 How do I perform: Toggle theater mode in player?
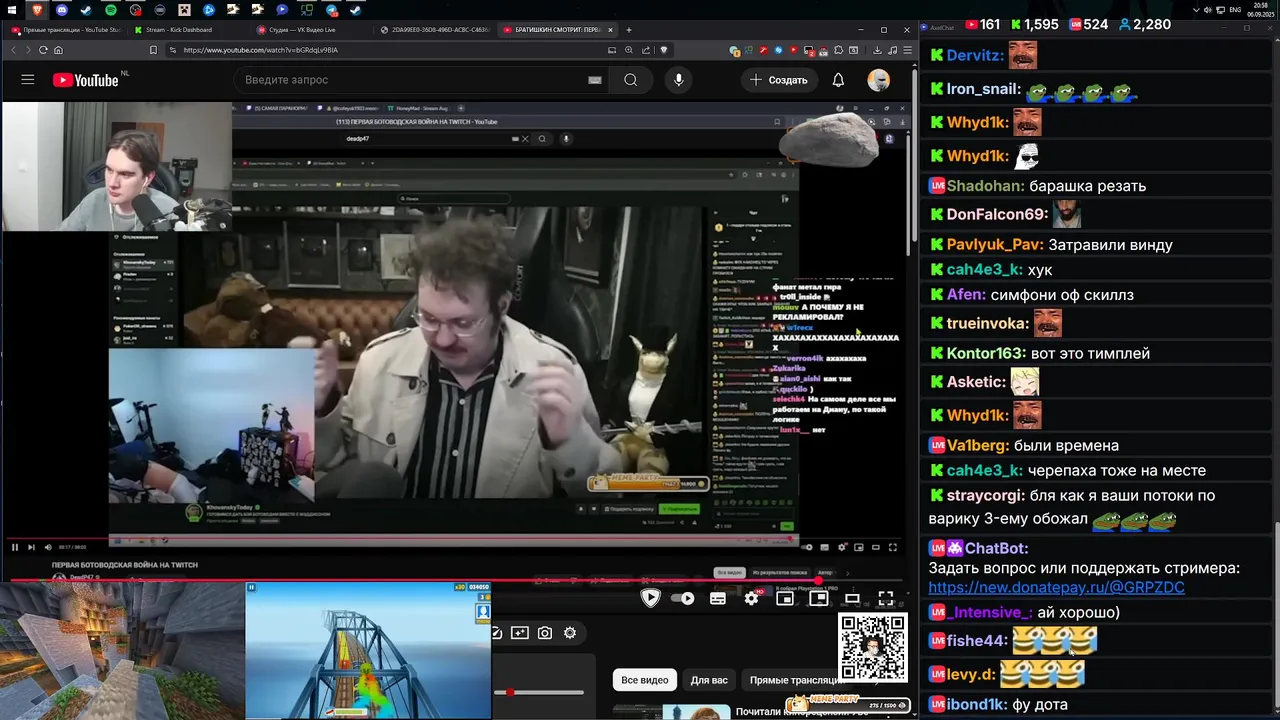(852, 598)
